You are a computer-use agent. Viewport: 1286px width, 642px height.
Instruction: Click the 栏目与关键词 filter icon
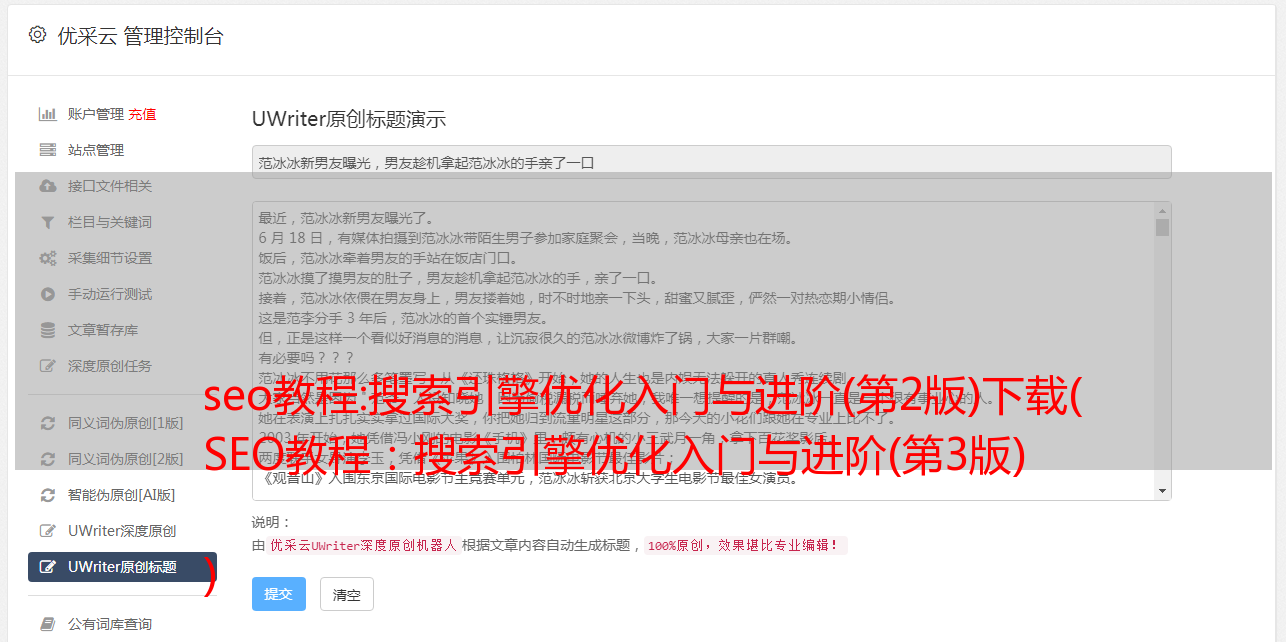coord(47,222)
